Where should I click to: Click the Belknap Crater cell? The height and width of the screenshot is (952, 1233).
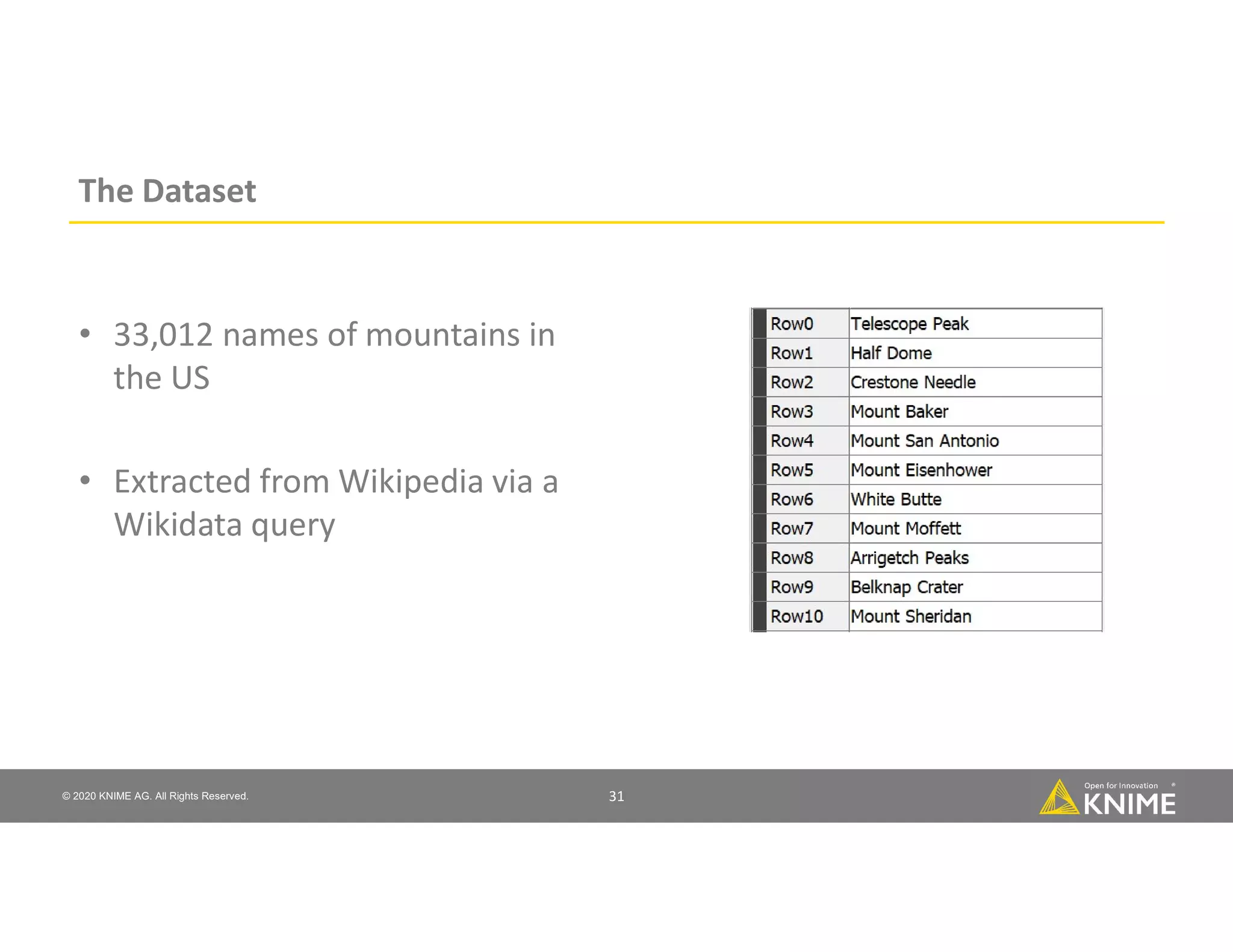click(x=975, y=587)
